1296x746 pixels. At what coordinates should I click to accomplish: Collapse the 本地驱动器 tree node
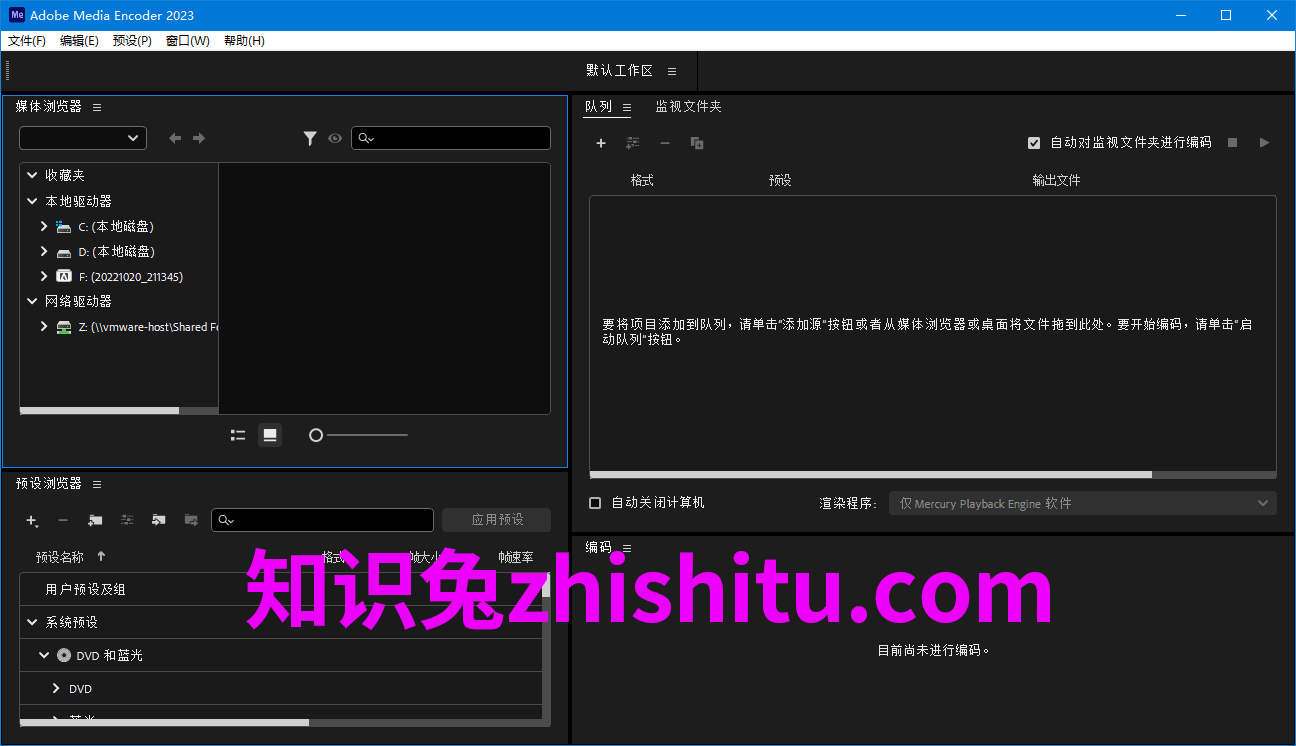click(32, 201)
